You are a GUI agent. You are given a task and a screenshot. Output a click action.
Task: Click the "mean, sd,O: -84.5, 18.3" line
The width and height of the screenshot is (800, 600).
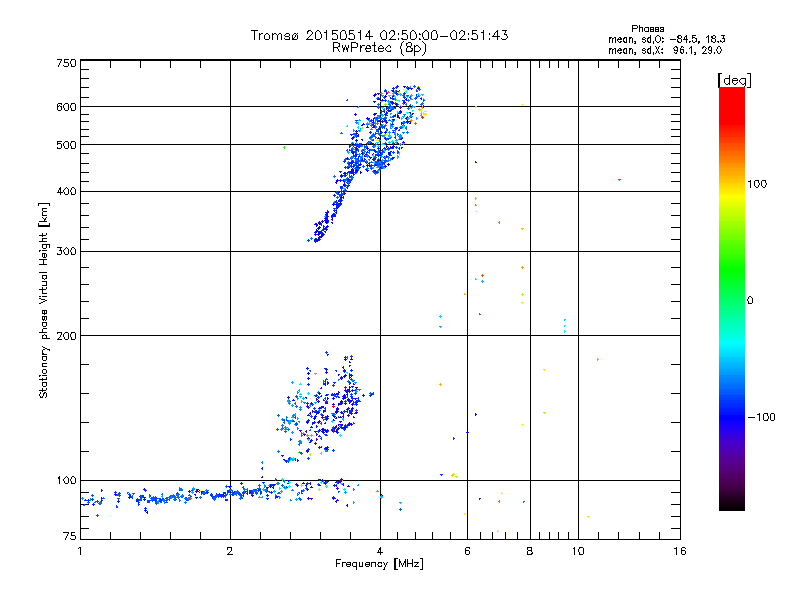(666, 39)
